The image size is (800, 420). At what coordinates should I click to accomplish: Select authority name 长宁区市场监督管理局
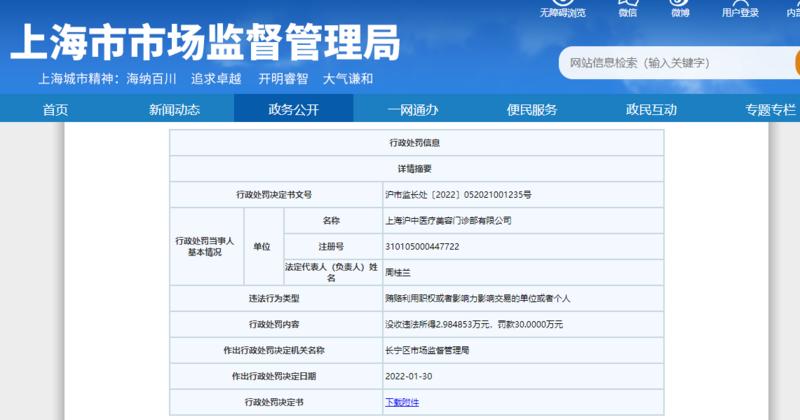click(427, 350)
